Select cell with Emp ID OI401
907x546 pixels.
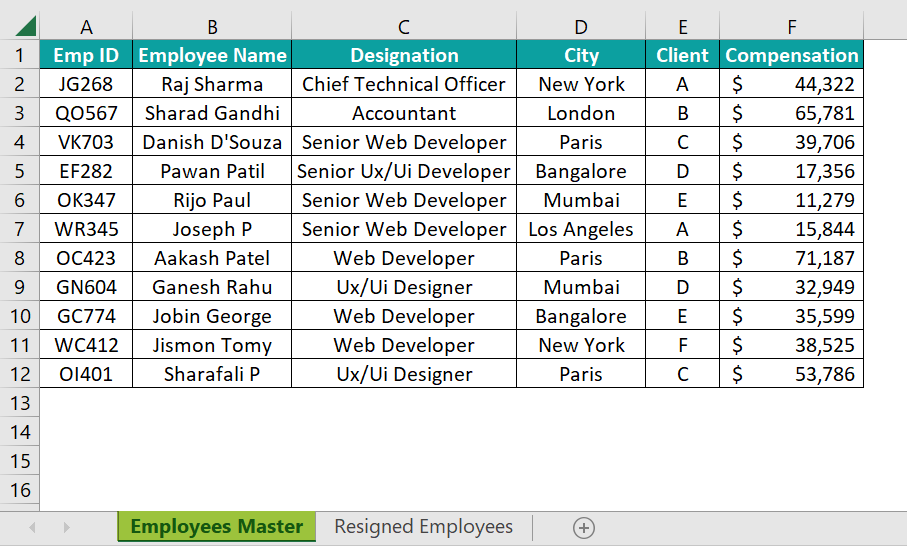[x=86, y=374]
